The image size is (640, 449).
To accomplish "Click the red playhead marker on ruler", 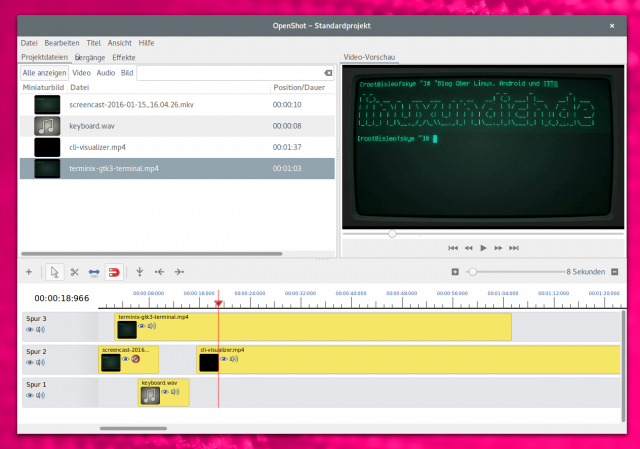I will pyautogui.click(x=218, y=303).
